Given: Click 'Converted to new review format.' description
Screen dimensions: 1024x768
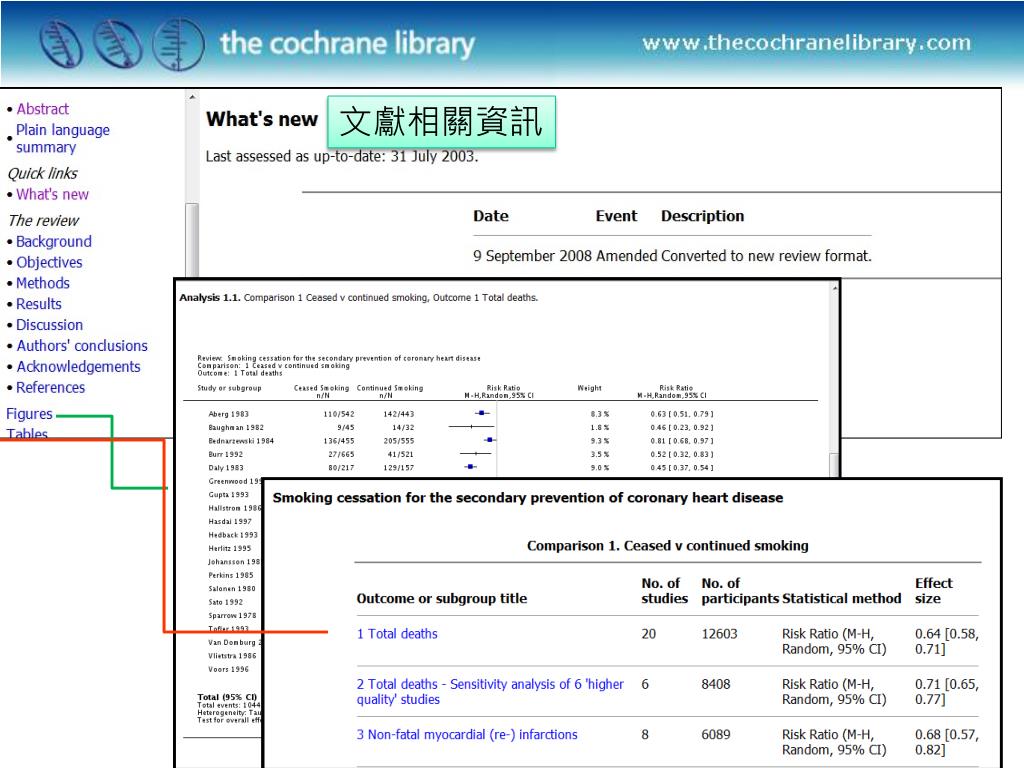Looking at the screenshot, I should [x=766, y=256].
